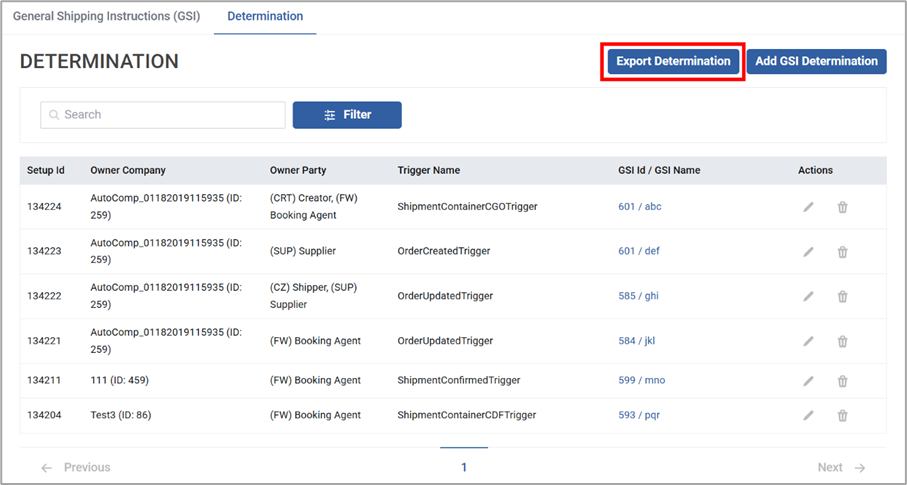Click (CZ) Shipper, (SUP) Supplier cell
Viewport: 907px width, 485px height.
pyautogui.click(x=313, y=296)
